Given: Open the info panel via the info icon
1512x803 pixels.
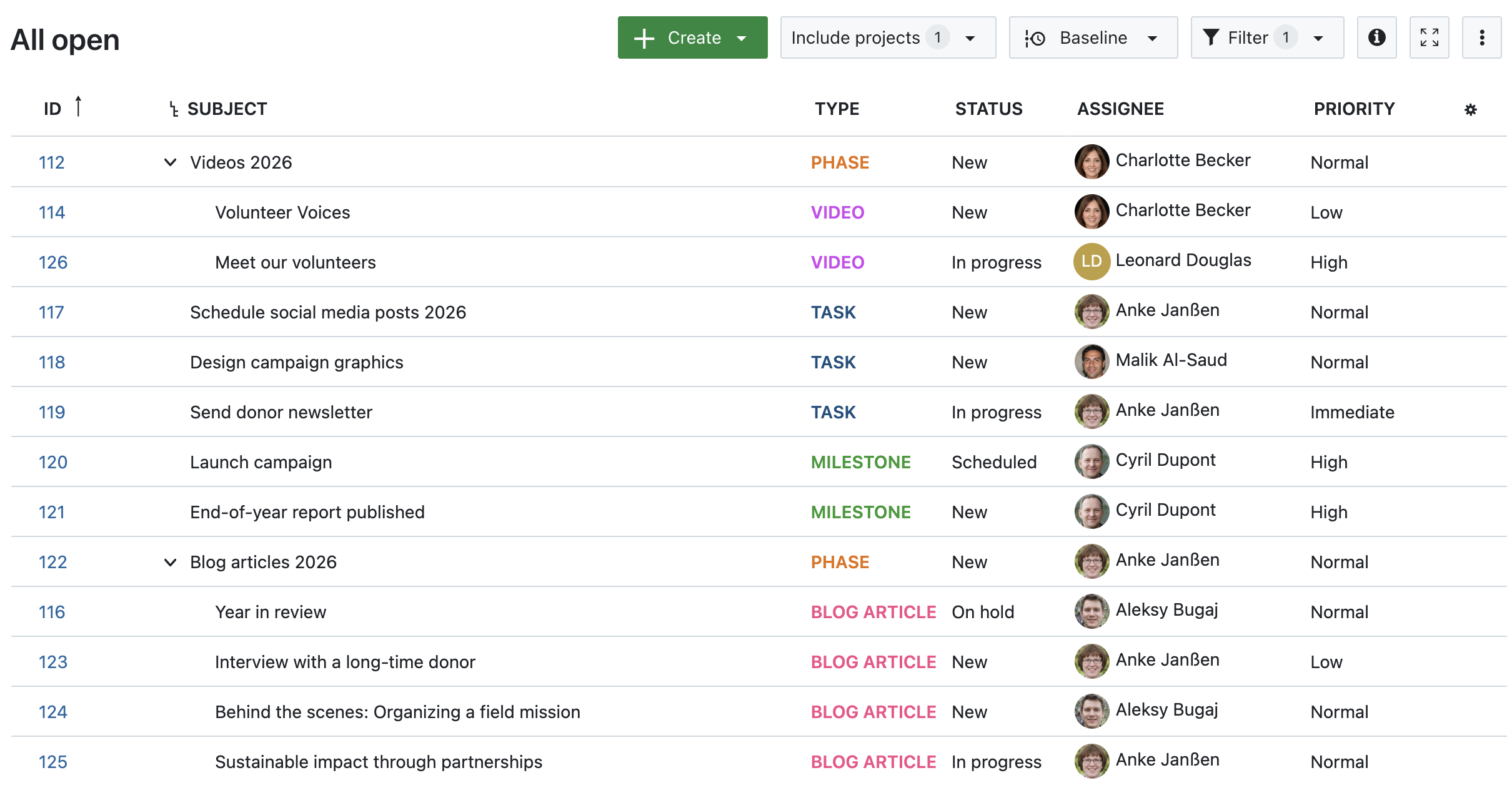Looking at the screenshot, I should pyautogui.click(x=1376, y=37).
